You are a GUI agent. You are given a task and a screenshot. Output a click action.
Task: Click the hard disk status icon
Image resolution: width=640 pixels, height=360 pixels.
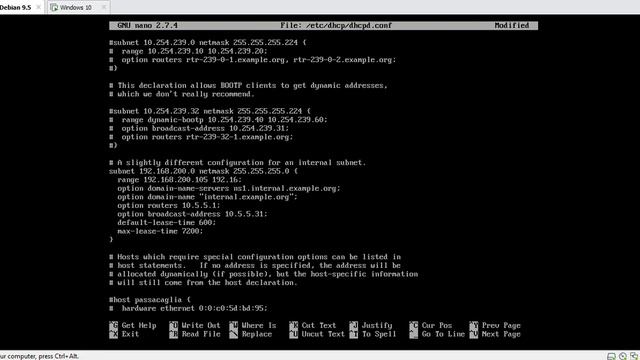pos(611,356)
